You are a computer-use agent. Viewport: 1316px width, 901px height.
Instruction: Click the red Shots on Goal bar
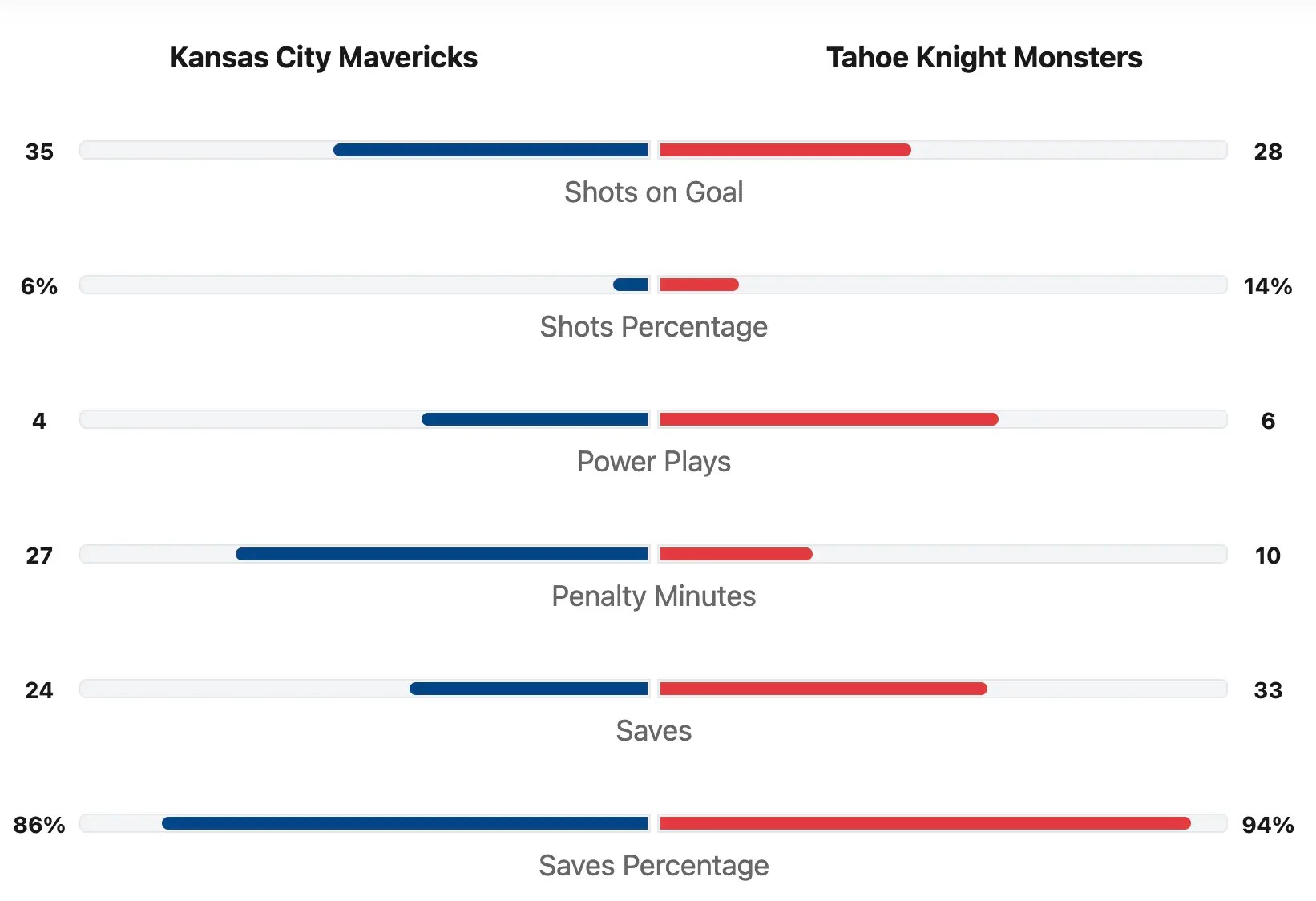tap(785, 150)
